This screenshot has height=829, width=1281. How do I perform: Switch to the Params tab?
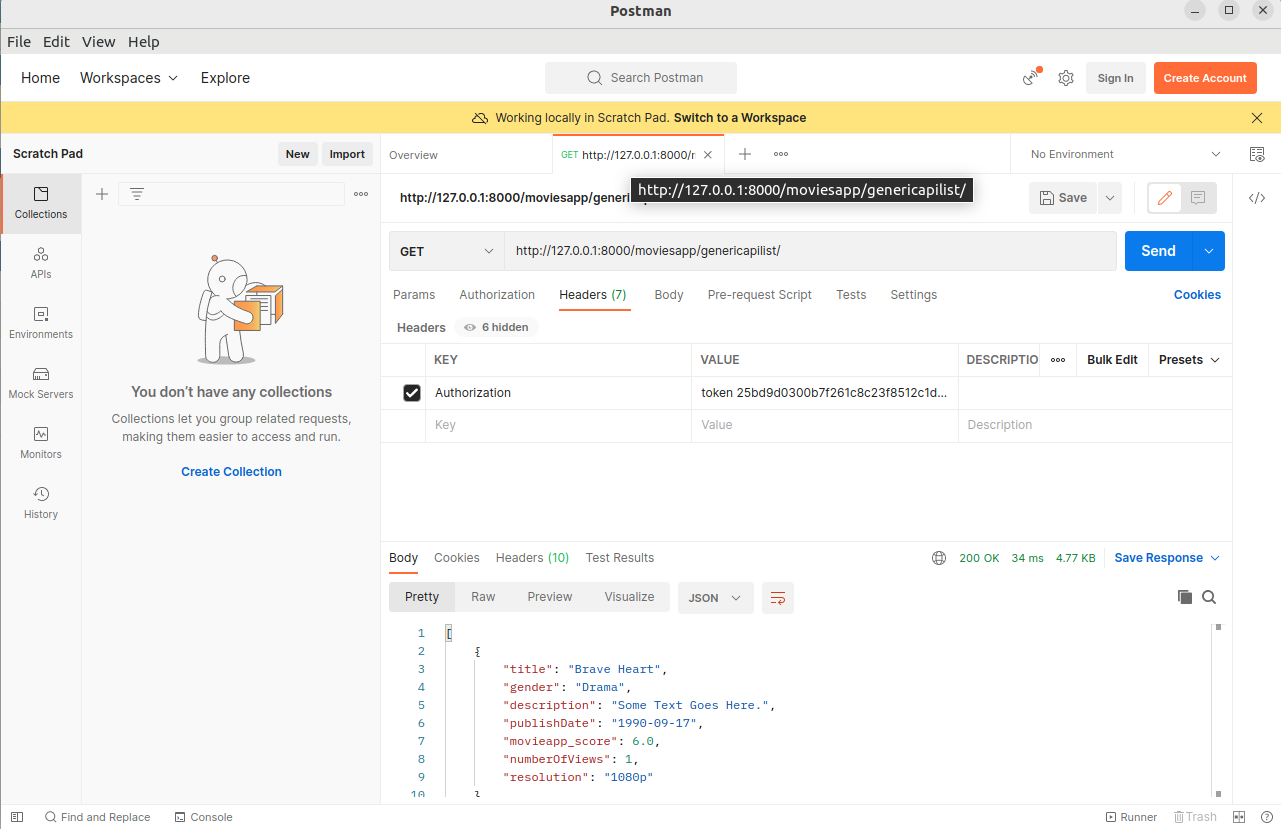414,295
